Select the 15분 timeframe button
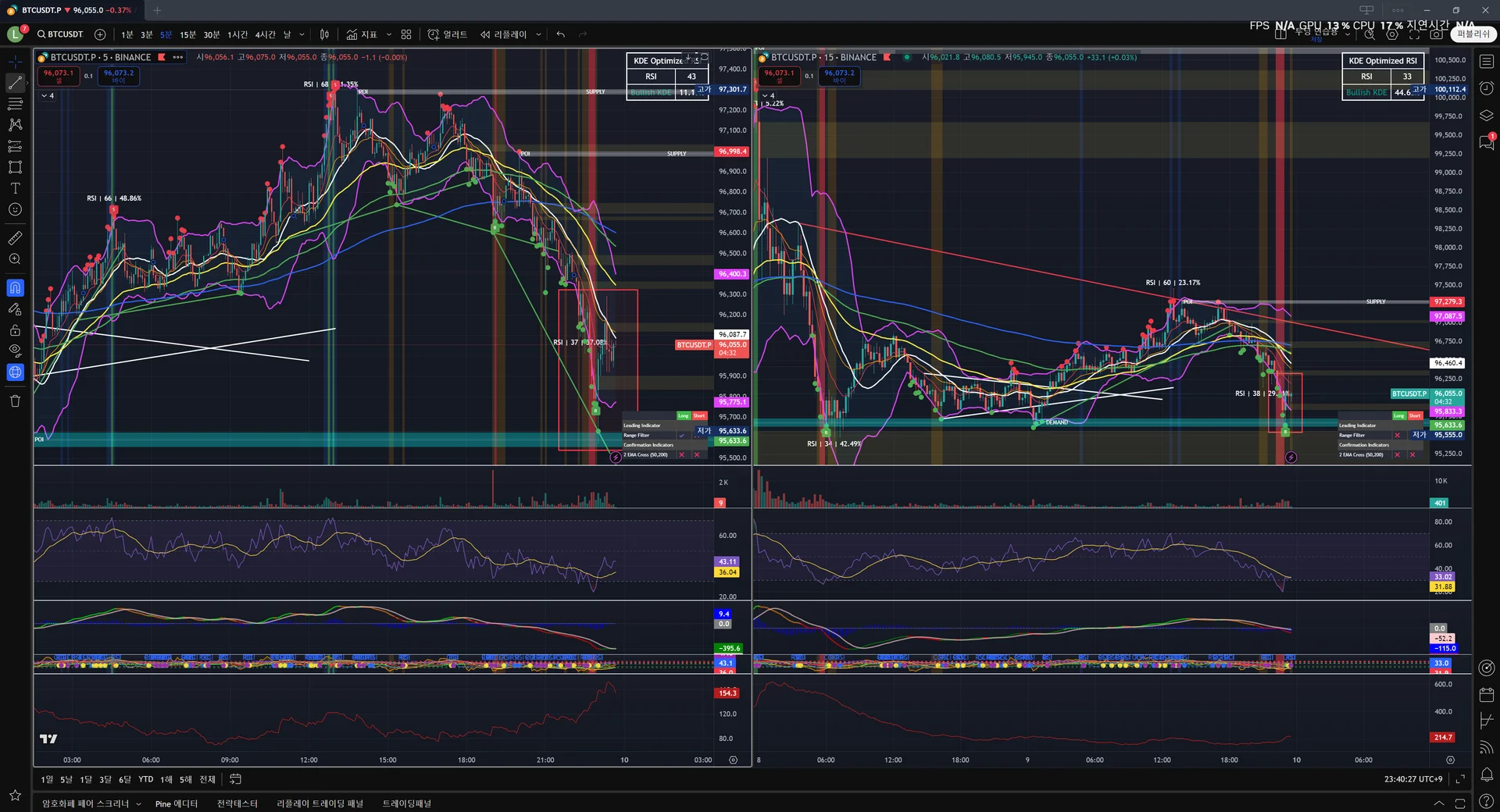 (x=187, y=34)
